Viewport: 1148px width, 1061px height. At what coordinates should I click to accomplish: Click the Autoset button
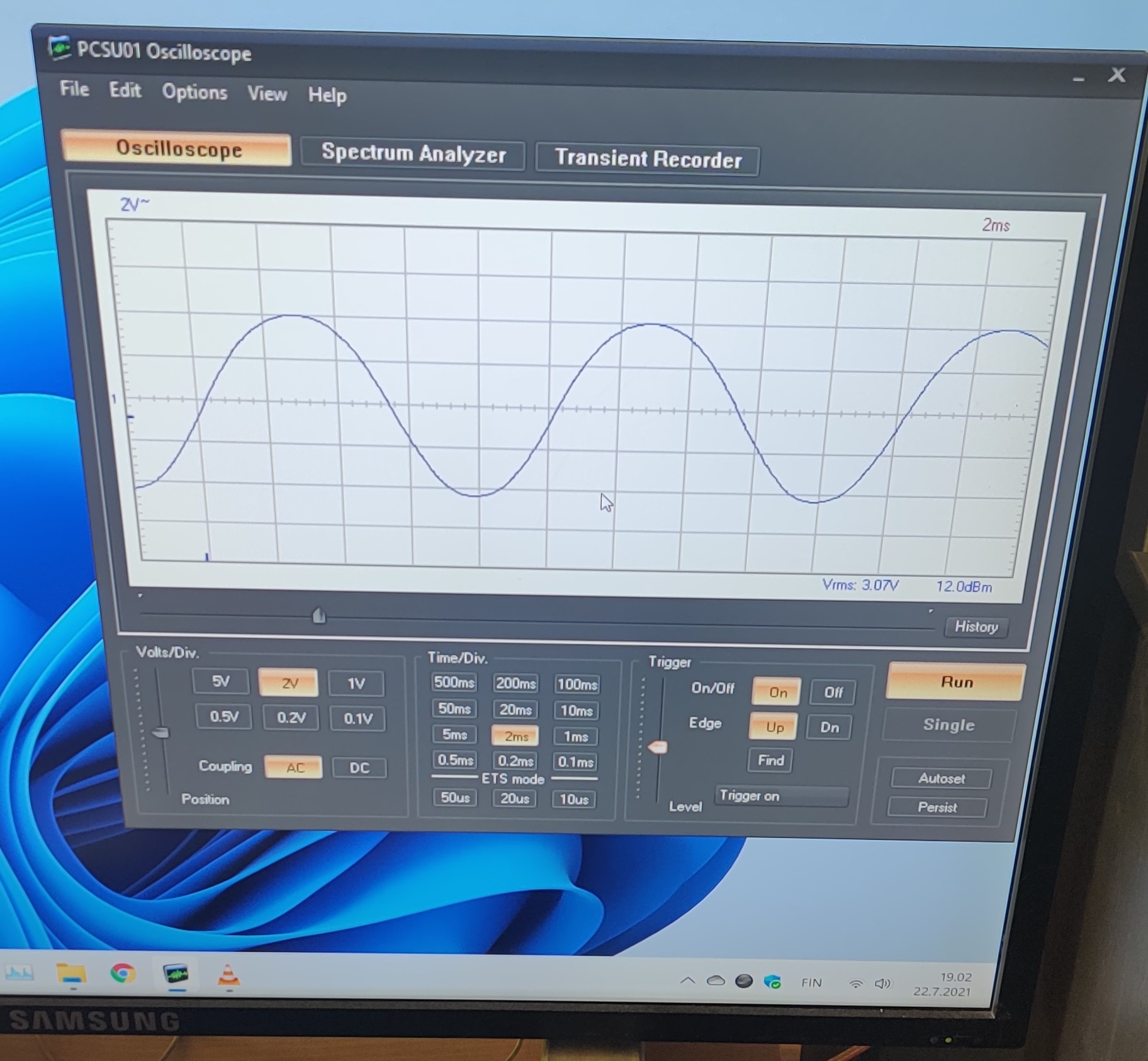[941, 779]
